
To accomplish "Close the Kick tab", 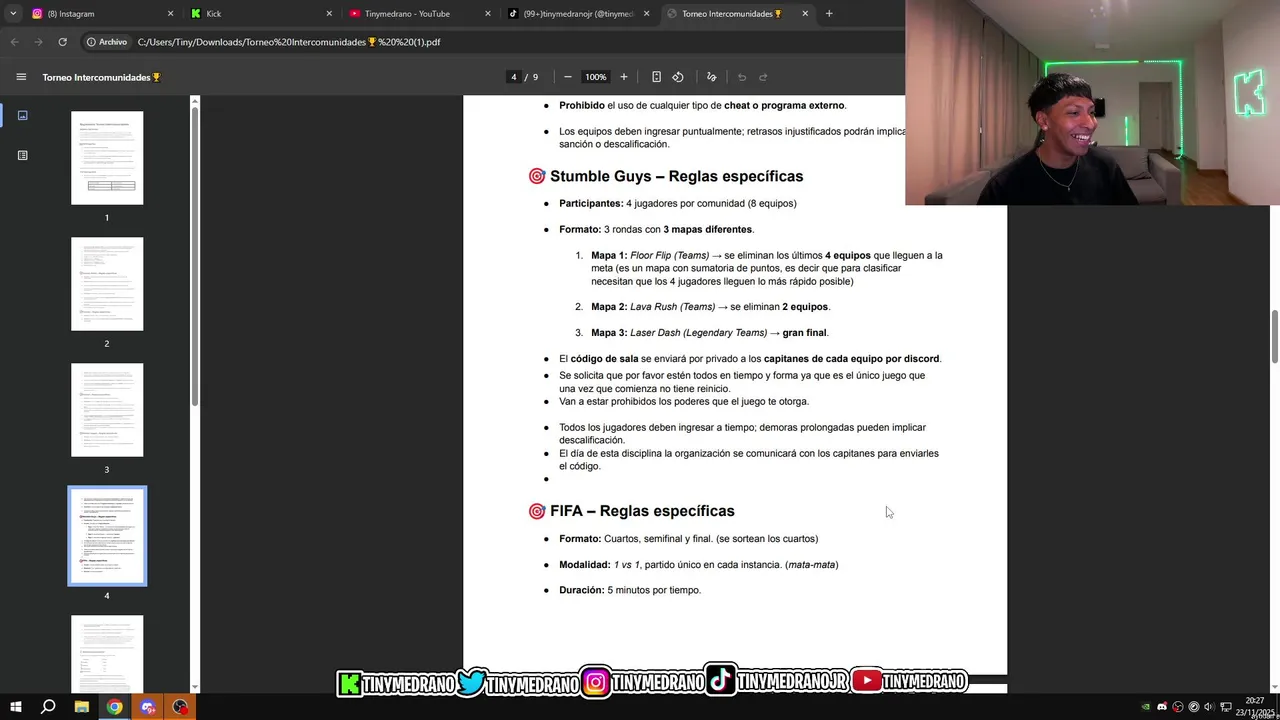I will [329, 14].
